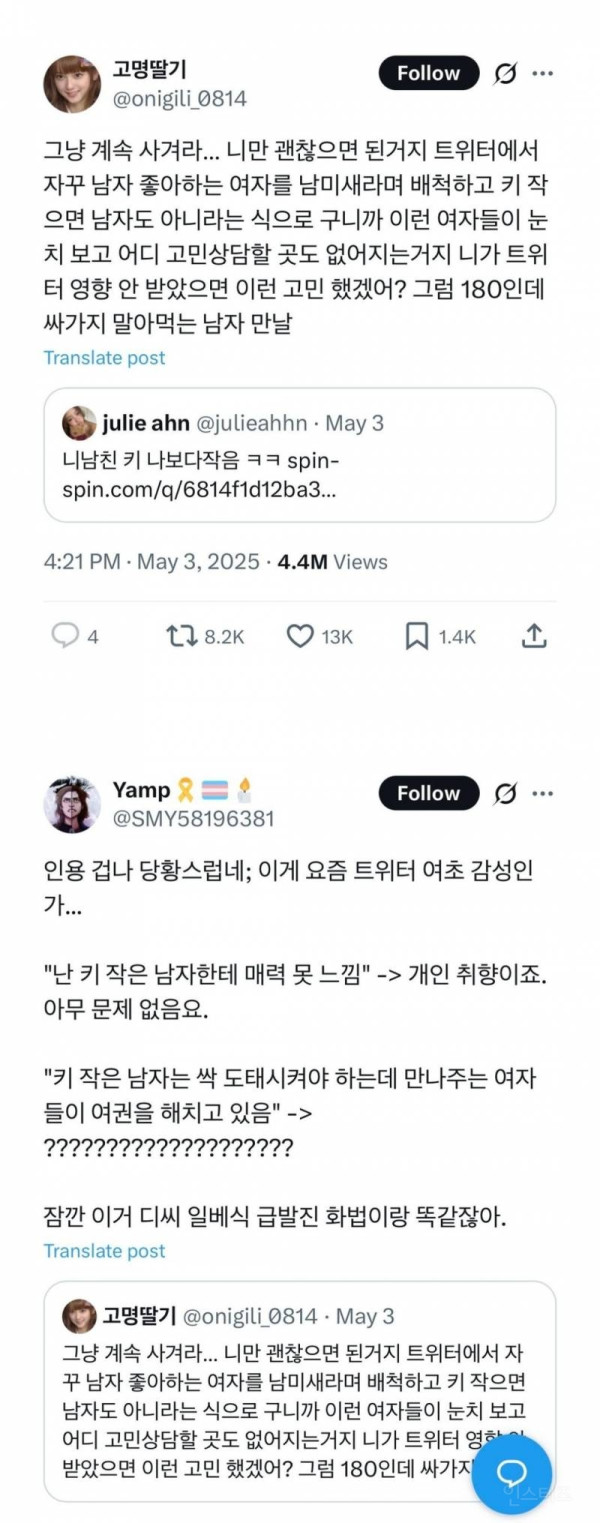The width and height of the screenshot is (600, 1523).
Task: Open more options on 고명딸기's post
Action: tap(543, 74)
